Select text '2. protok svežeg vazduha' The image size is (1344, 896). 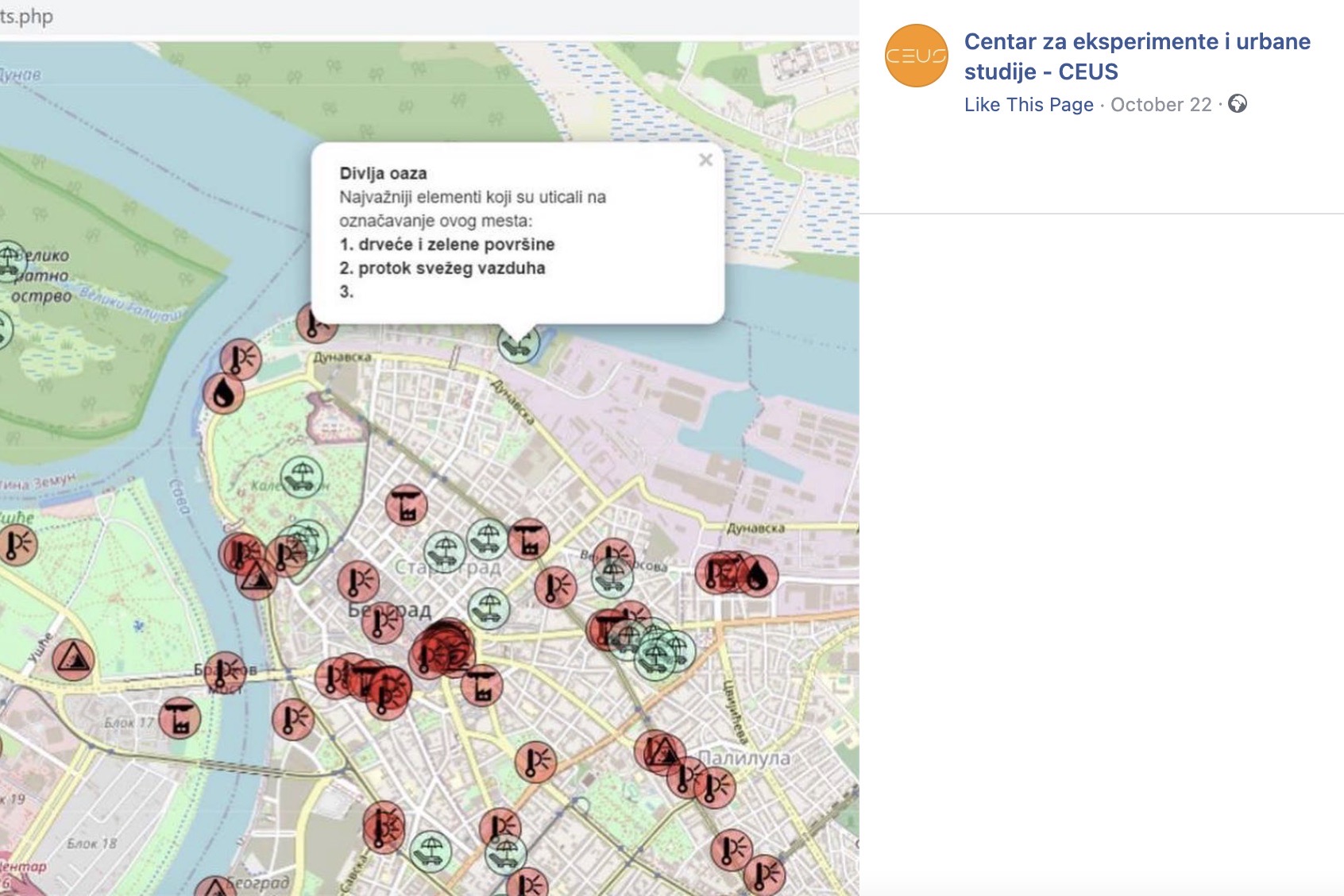click(442, 268)
